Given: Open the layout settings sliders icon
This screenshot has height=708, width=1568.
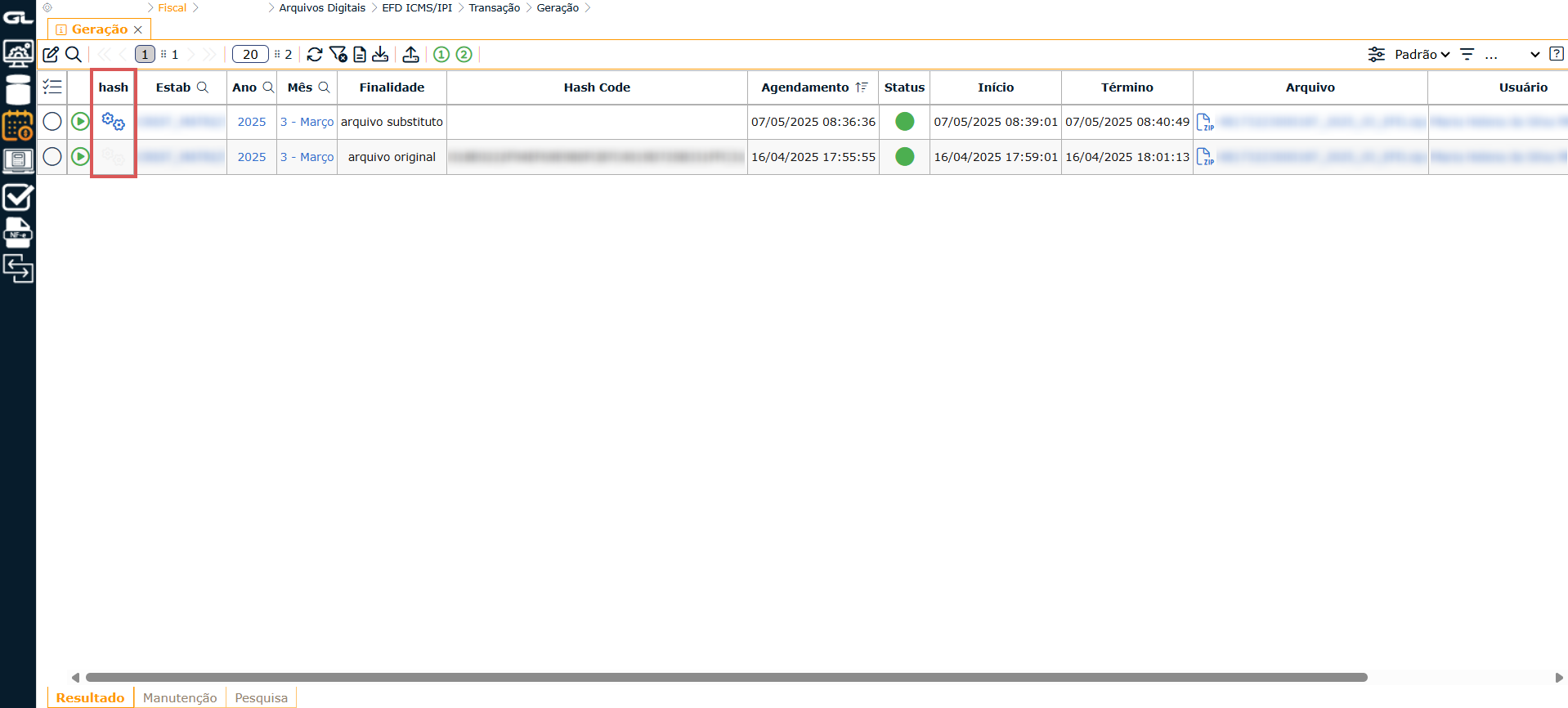Looking at the screenshot, I should 1377,54.
